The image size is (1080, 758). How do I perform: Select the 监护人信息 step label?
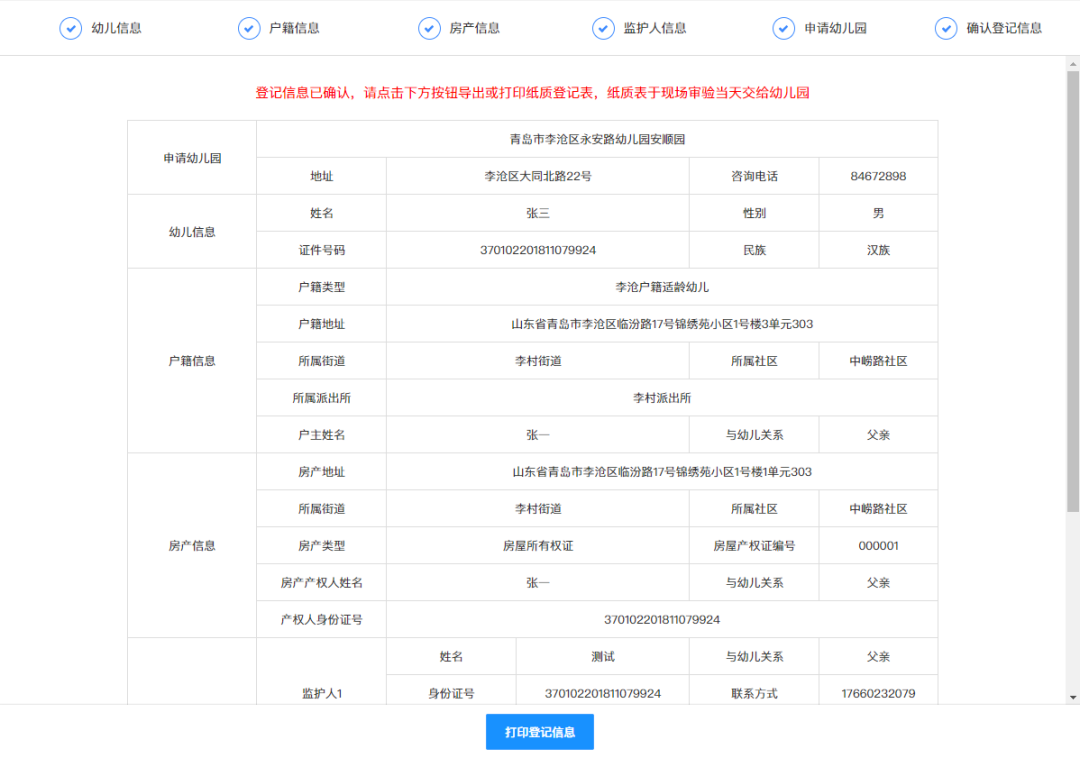[655, 28]
